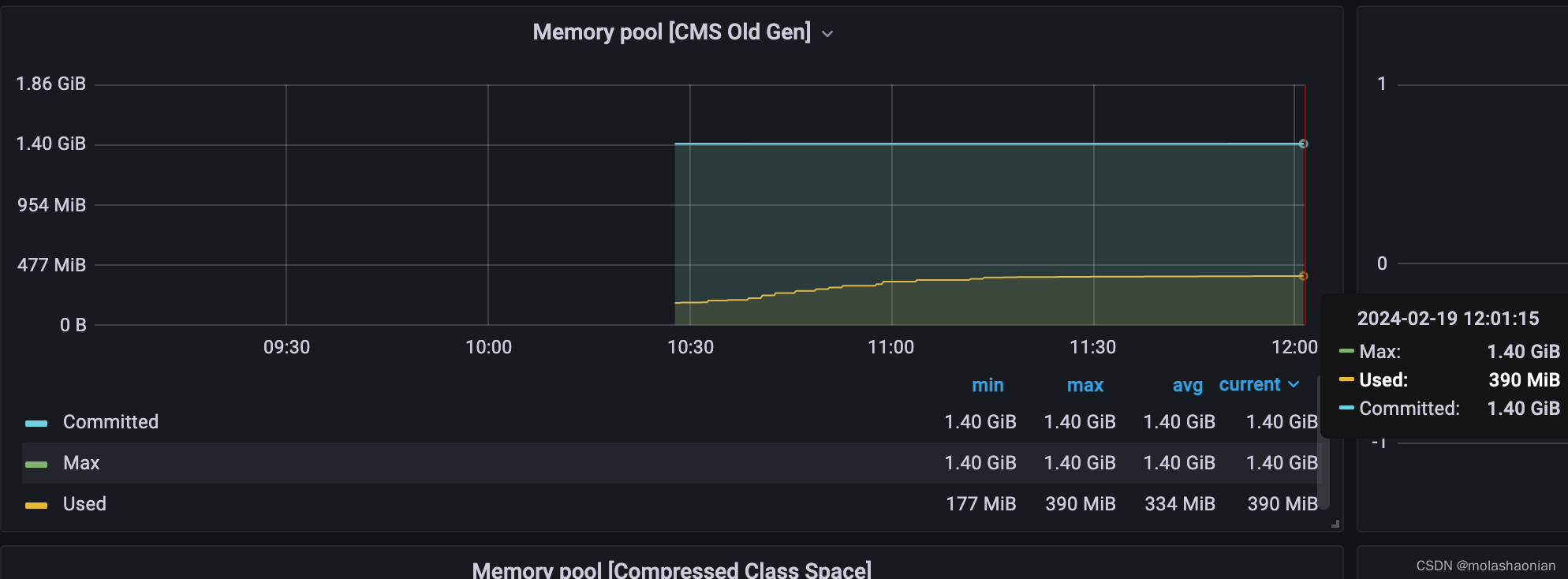
Task: Open the Used yellow color swatch
Action: coord(36,506)
